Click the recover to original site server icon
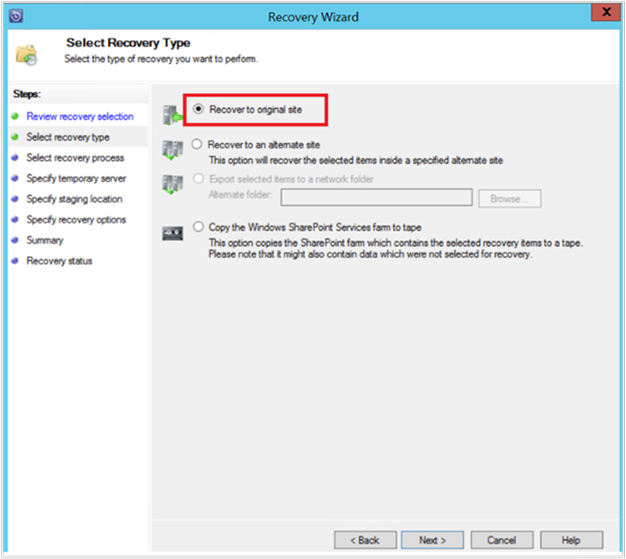 point(172,115)
